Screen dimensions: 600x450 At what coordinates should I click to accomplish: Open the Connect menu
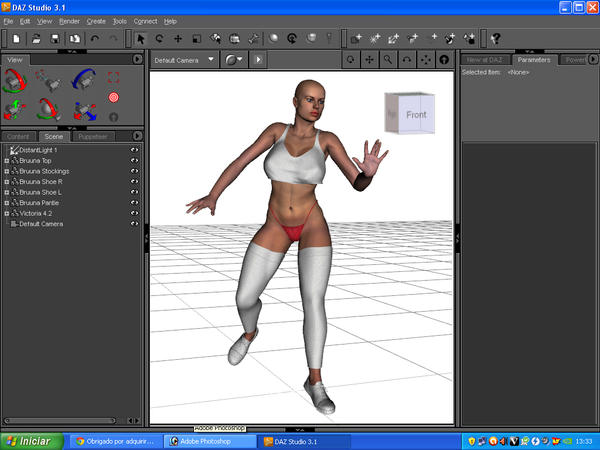[145, 21]
